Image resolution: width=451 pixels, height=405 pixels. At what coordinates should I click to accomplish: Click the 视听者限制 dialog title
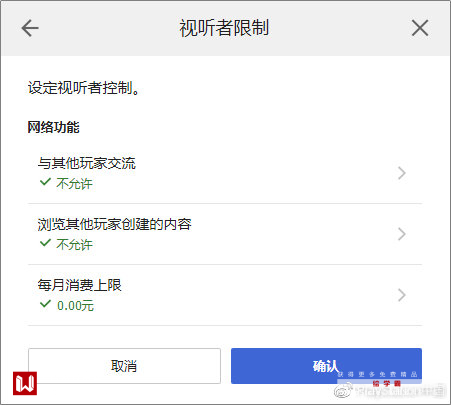click(224, 28)
